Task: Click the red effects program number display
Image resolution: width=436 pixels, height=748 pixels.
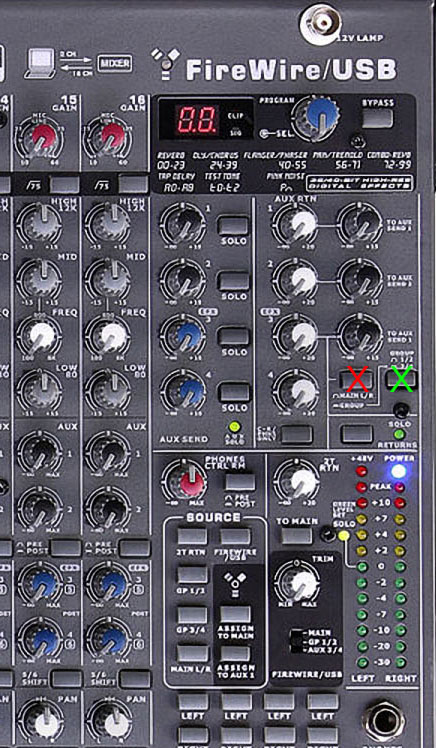Action: [197, 118]
